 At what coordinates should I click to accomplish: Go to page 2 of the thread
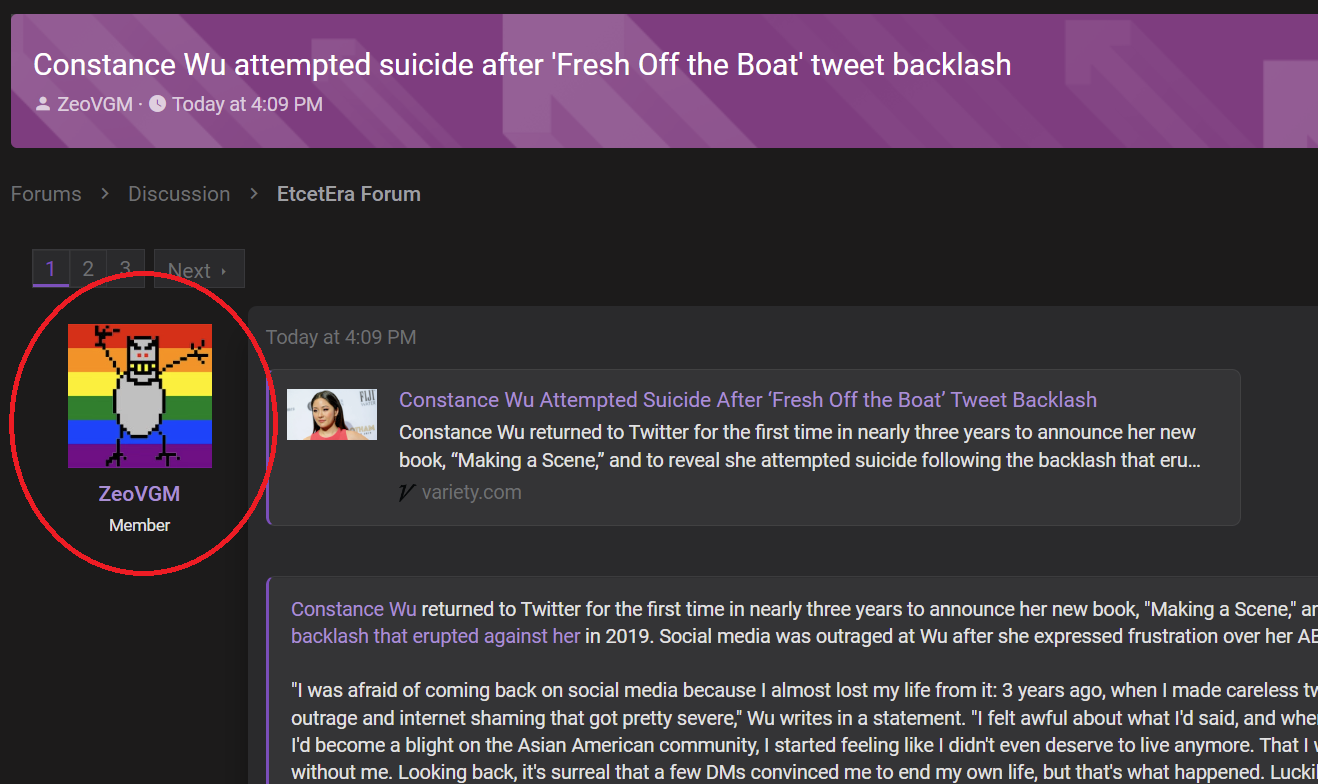pyautogui.click(x=88, y=268)
